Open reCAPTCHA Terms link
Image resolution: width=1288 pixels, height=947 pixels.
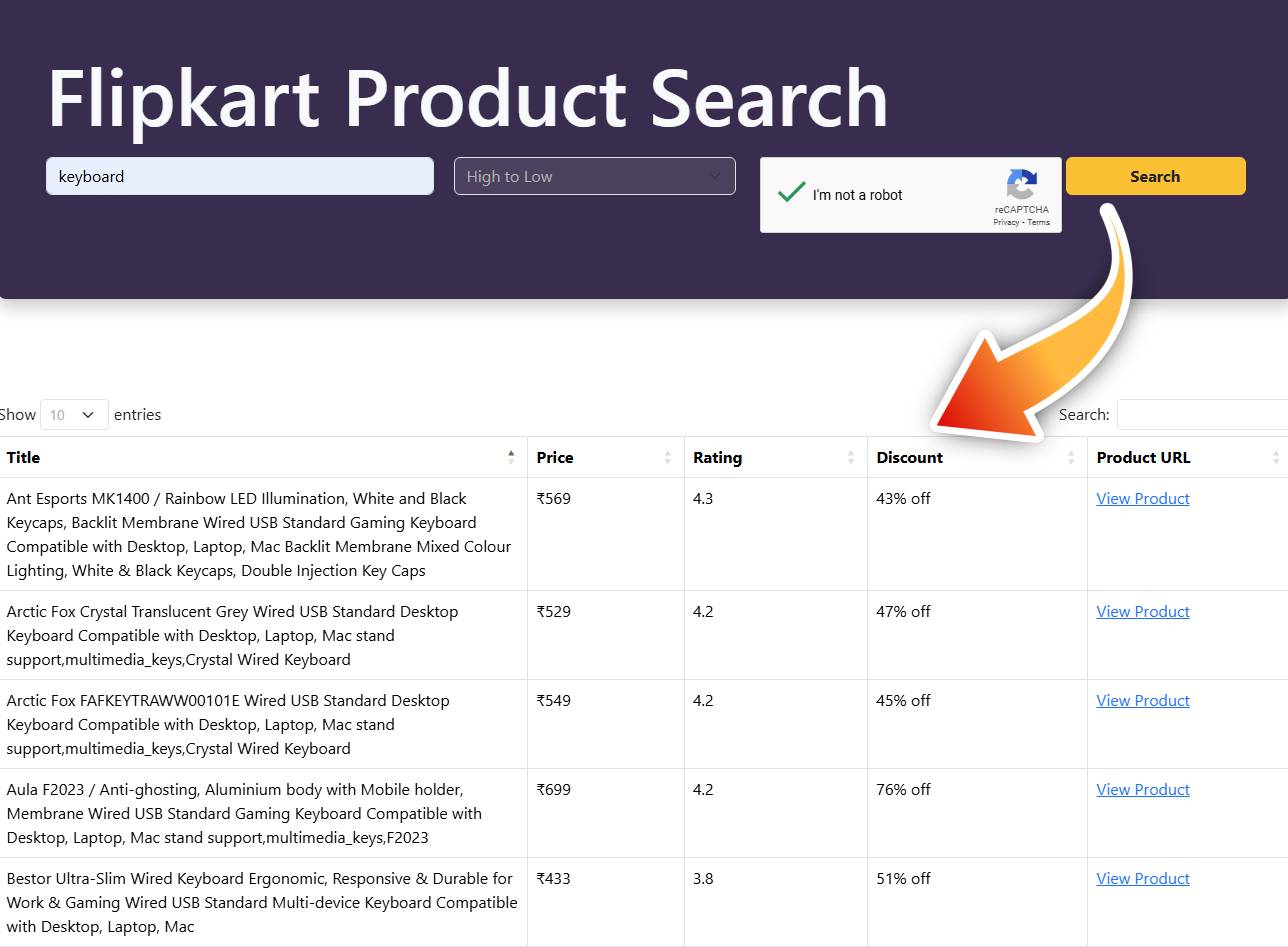[1039, 222]
